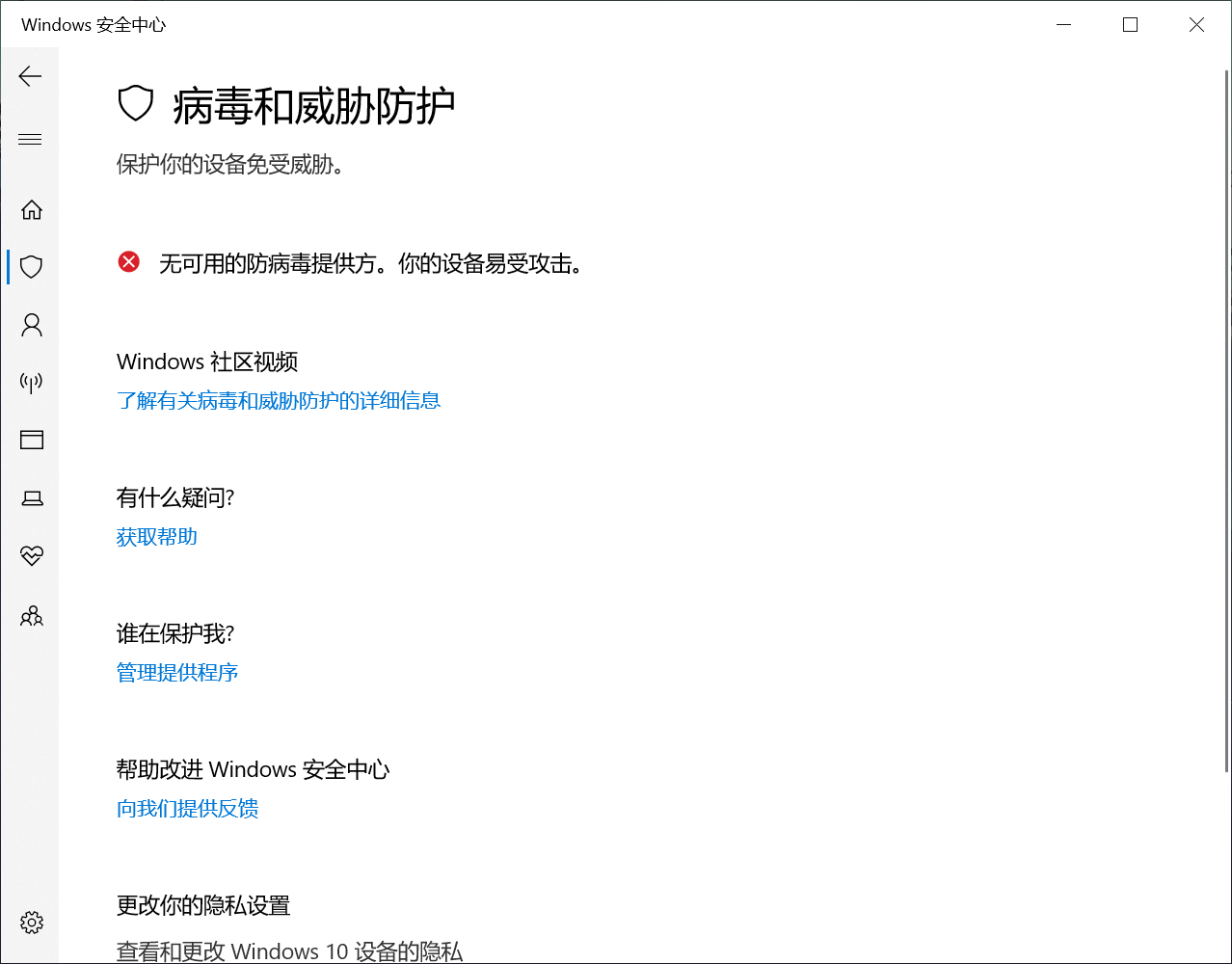Maximize the Windows 安全中心 window

pos(1131,25)
